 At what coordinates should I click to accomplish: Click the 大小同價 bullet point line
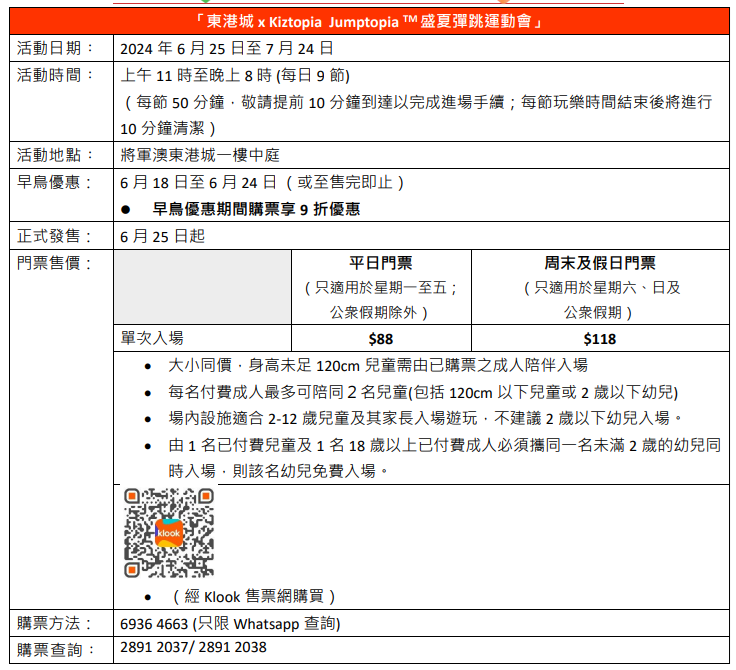[x=378, y=366]
